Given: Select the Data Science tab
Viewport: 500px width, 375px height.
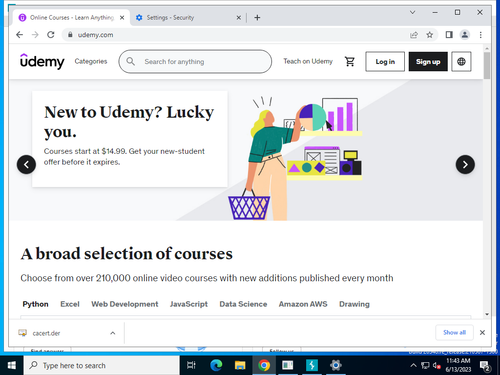Looking at the screenshot, I should click(x=243, y=304).
